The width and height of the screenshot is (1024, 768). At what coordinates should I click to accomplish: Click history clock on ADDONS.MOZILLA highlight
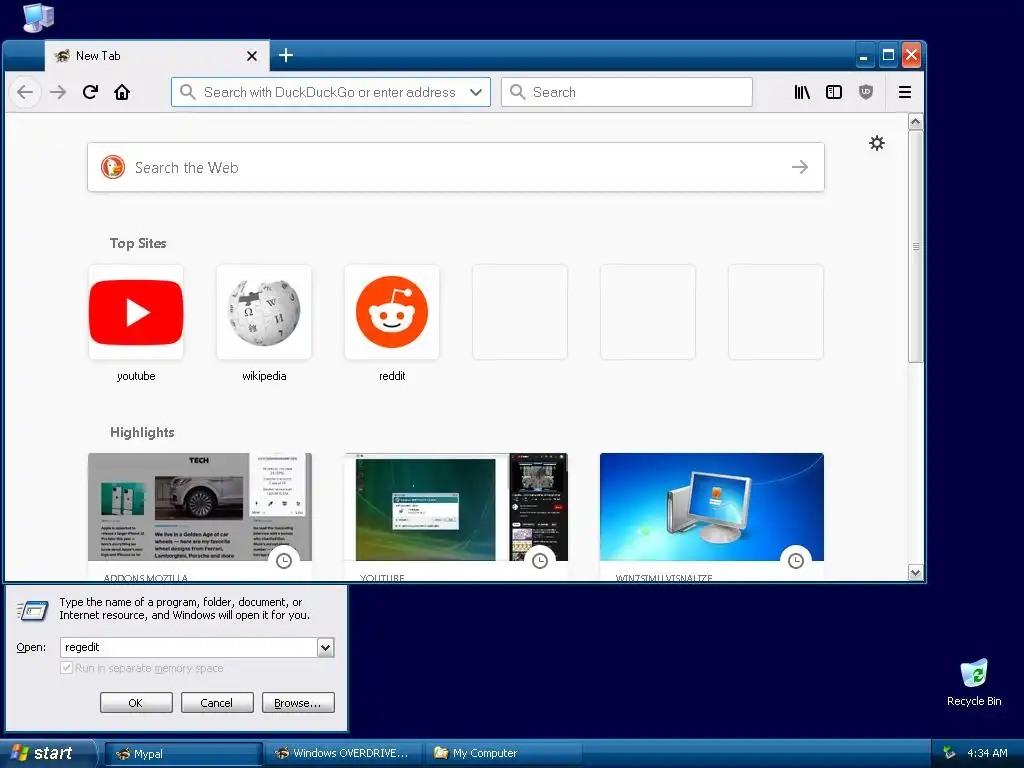tap(283, 561)
